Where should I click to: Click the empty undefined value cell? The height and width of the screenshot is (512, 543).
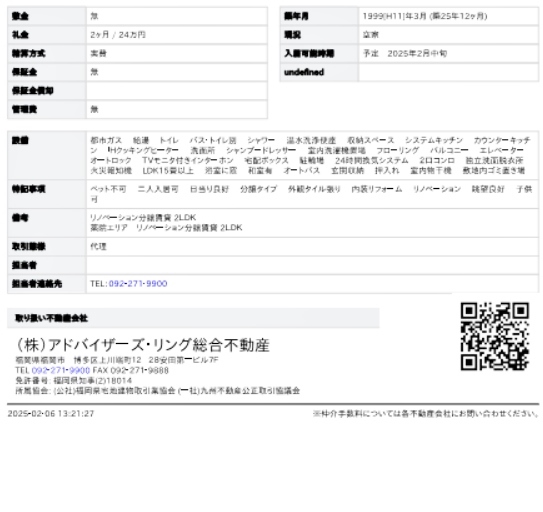[448, 72]
